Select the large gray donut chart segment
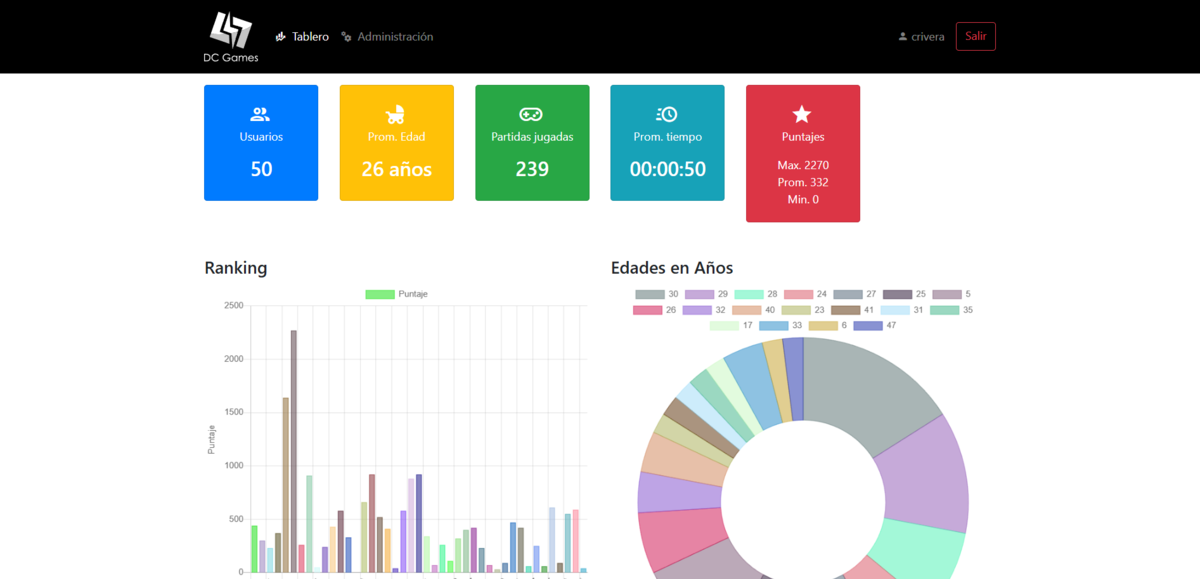 862,387
